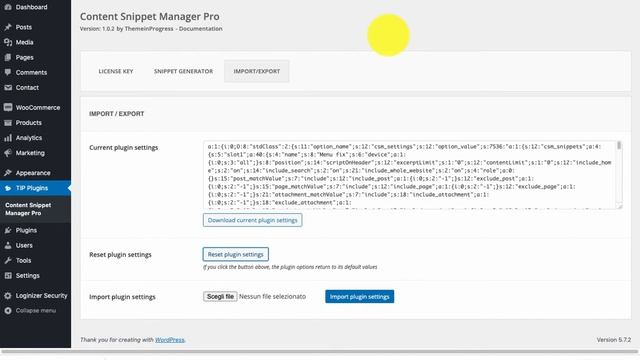Click the Collapse menu arrow icon

pos(8,311)
